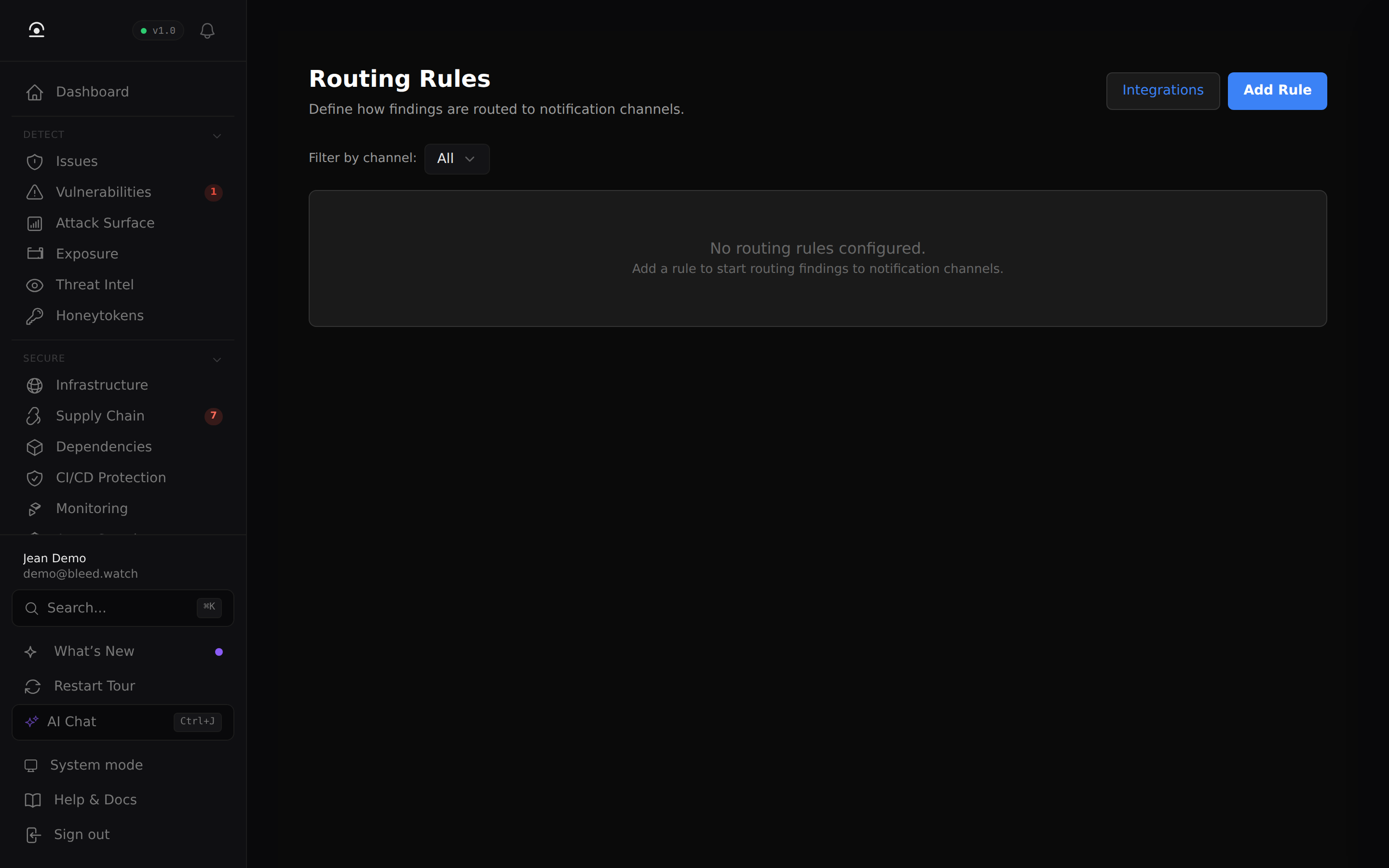This screenshot has height=868, width=1389.
Task: Collapse the SECURE section chevron
Action: tap(217, 360)
